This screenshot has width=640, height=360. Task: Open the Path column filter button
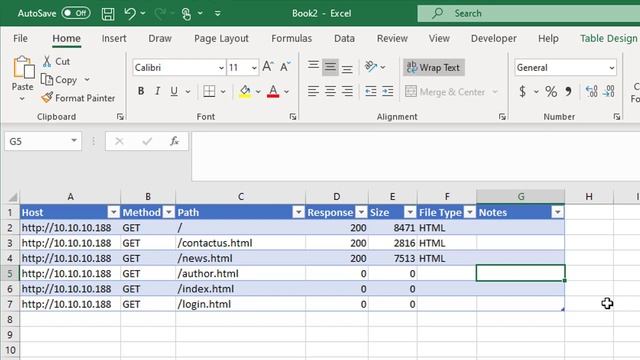click(x=298, y=212)
